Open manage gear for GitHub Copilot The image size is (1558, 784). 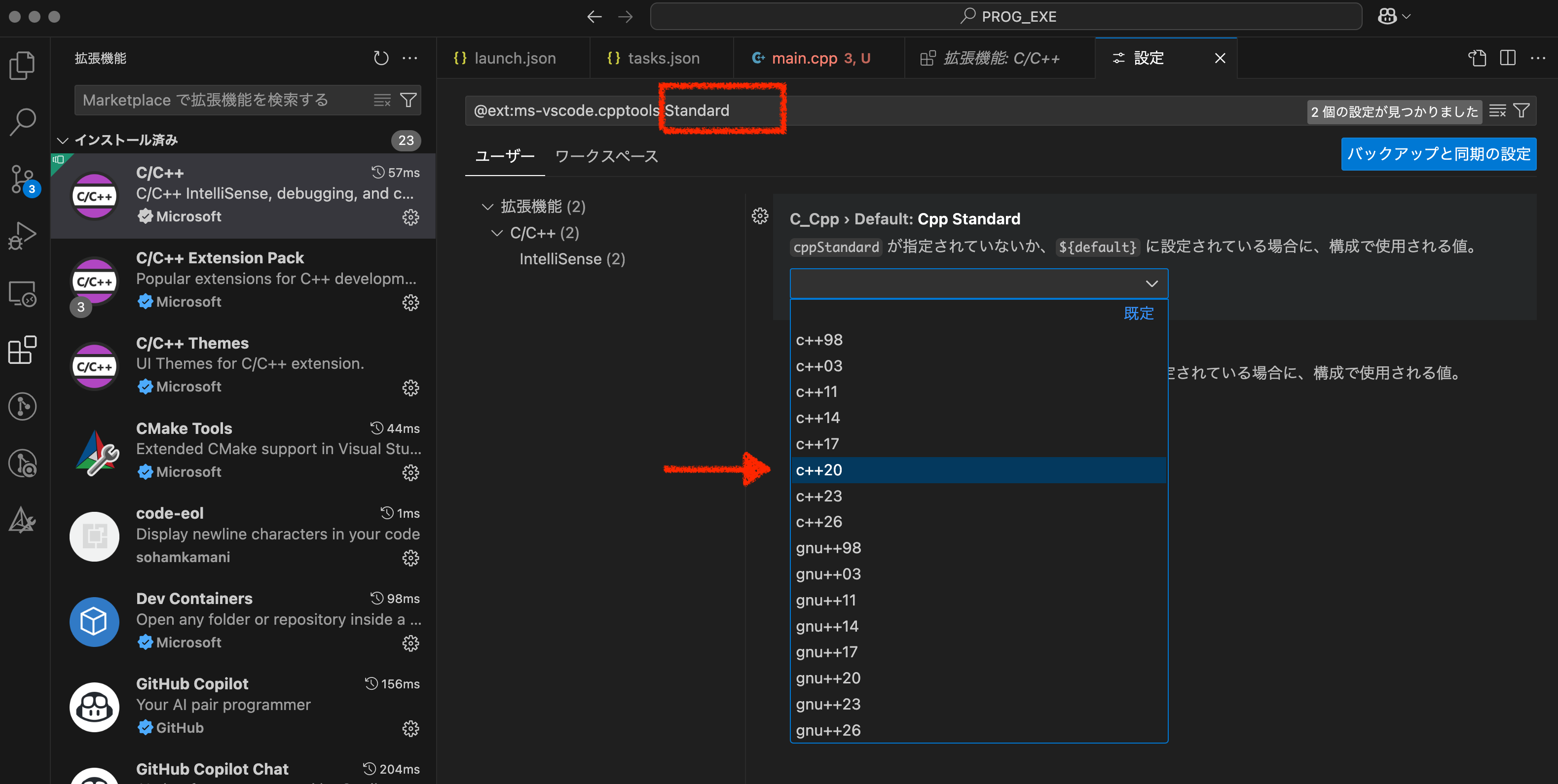pos(410,728)
